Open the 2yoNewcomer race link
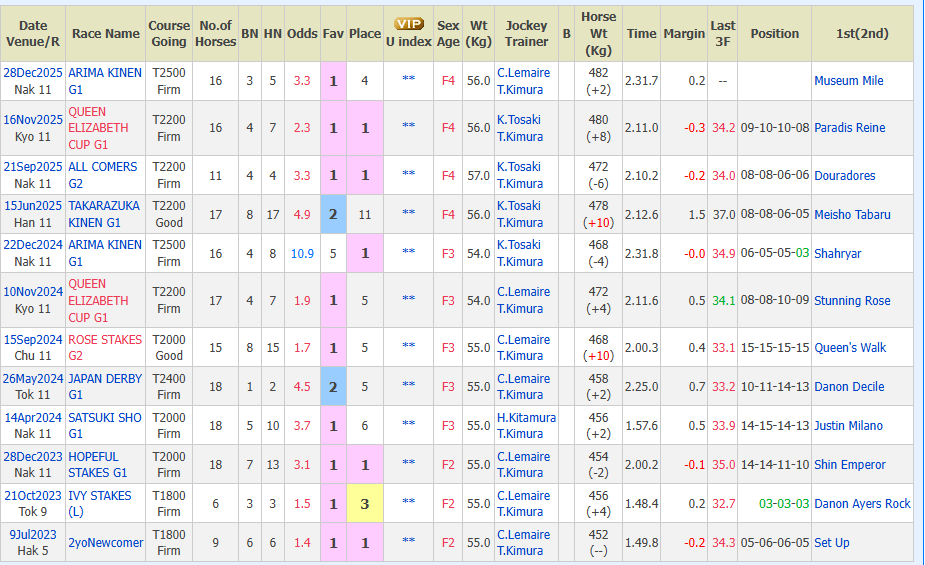 106,543
